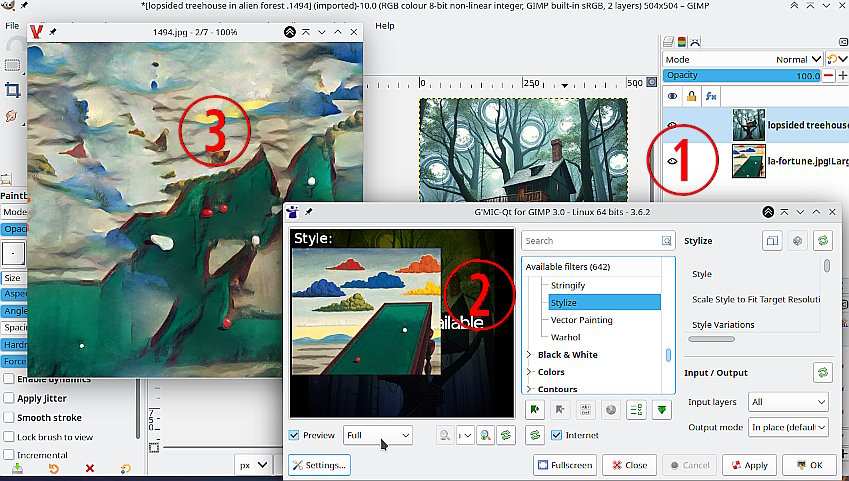Click zoom in icon under G'MIC preview
Image resolution: width=849 pixels, height=481 pixels.
click(485, 435)
